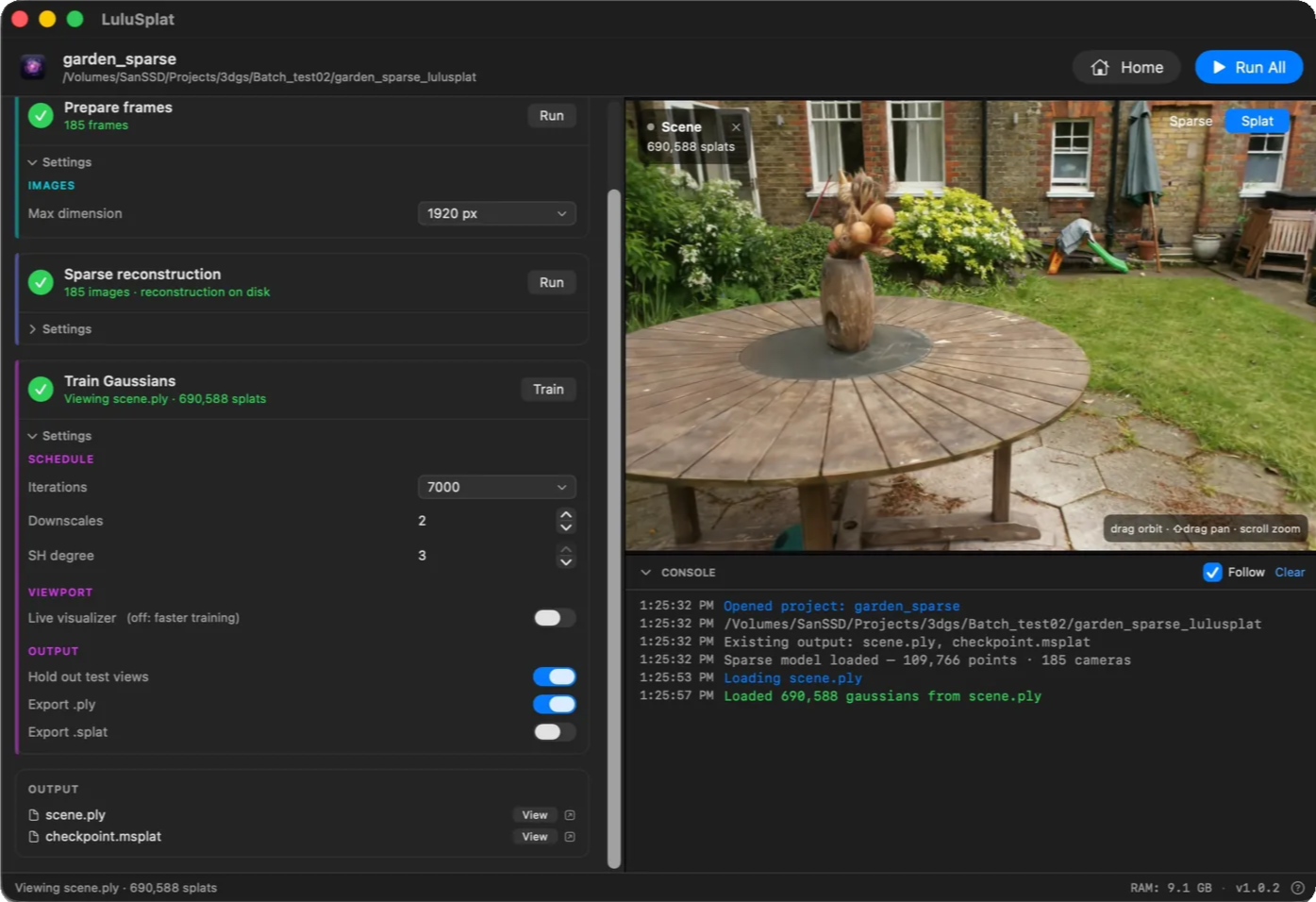Disable Hold out test views switch
1316x902 pixels.
coord(555,676)
